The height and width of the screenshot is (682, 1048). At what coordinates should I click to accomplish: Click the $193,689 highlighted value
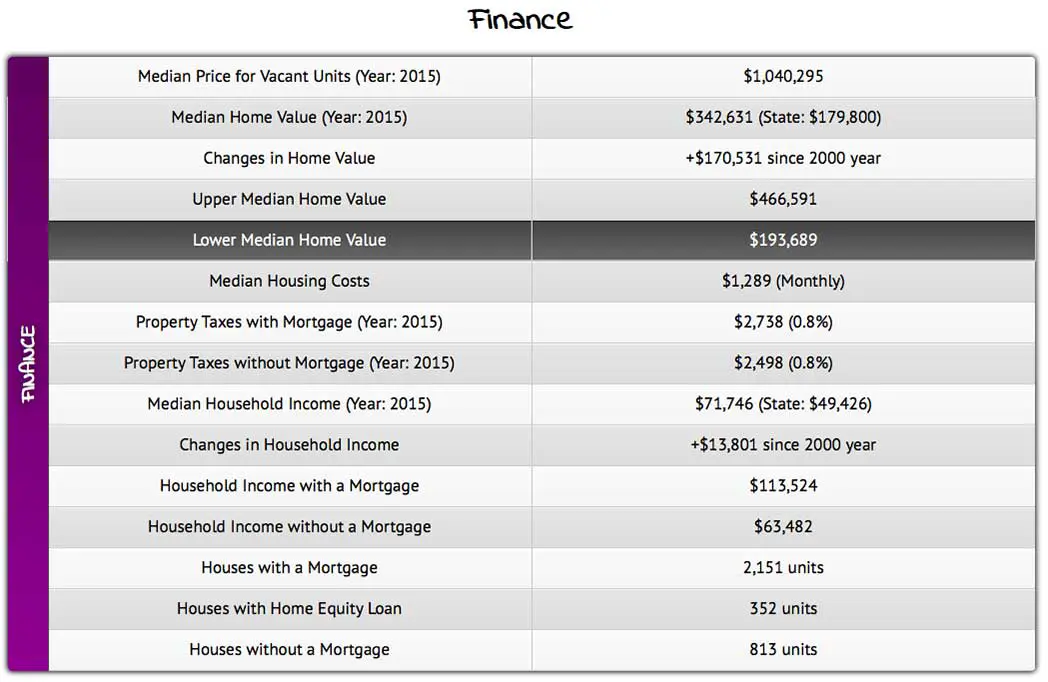pyautogui.click(x=783, y=240)
